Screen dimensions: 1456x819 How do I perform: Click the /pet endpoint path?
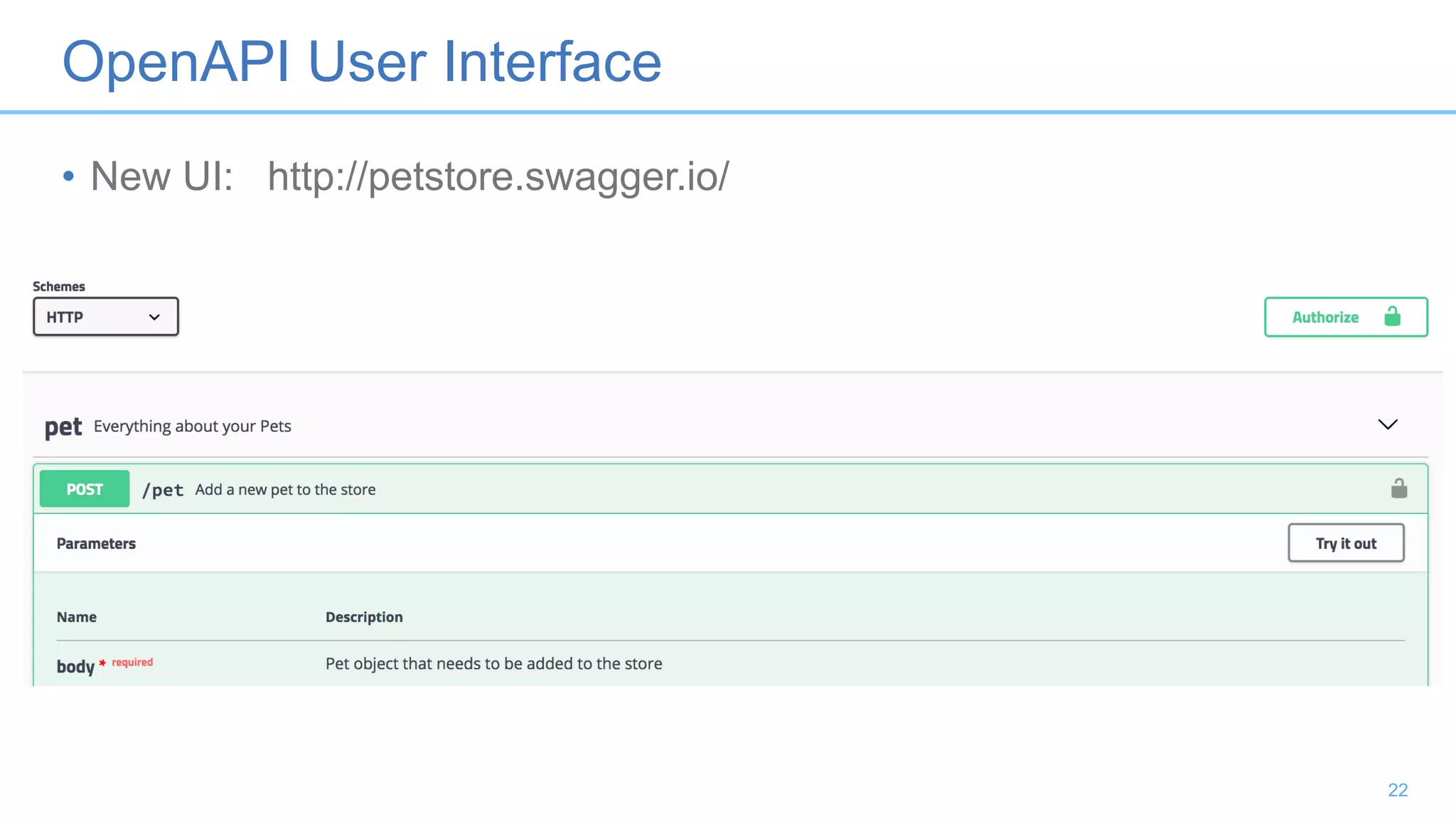pyautogui.click(x=163, y=490)
